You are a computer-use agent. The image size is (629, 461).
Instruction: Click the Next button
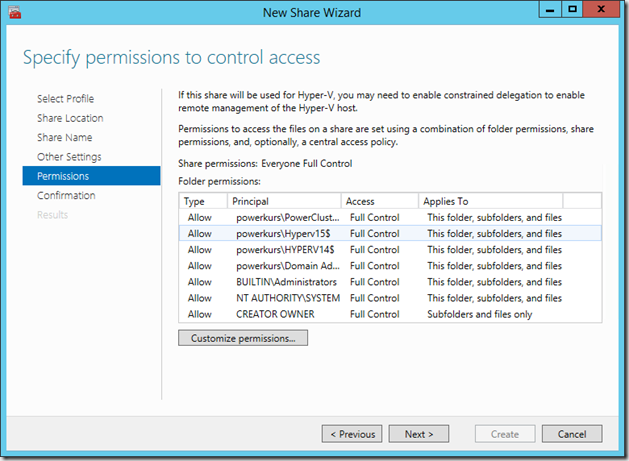pyautogui.click(x=419, y=434)
